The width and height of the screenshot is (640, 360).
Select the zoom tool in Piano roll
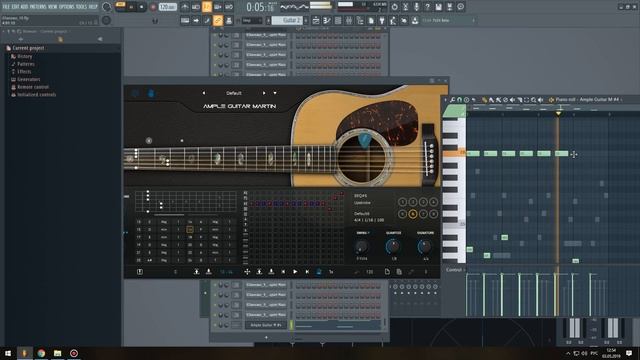coord(533,100)
